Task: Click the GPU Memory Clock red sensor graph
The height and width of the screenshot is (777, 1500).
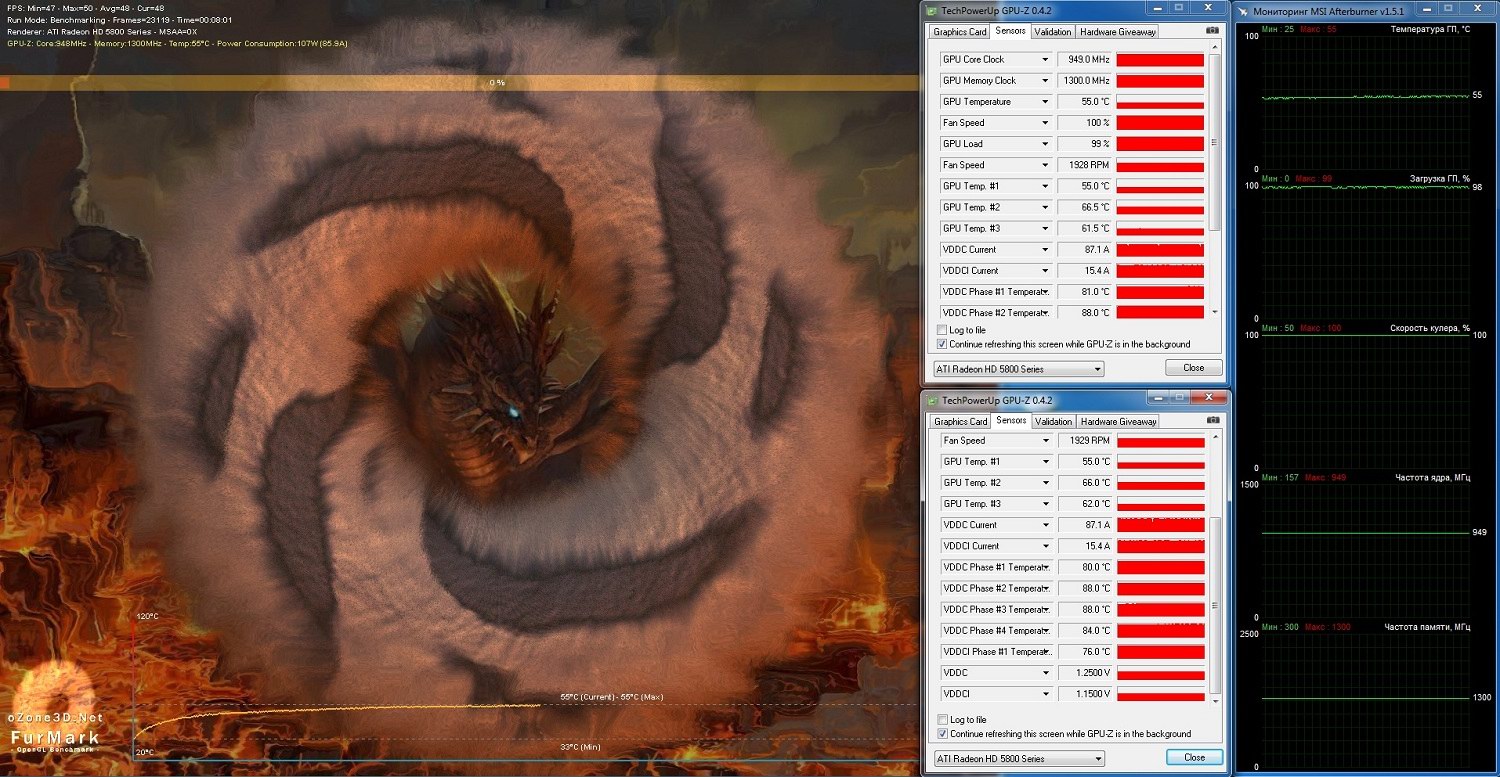Action: click(x=1159, y=81)
